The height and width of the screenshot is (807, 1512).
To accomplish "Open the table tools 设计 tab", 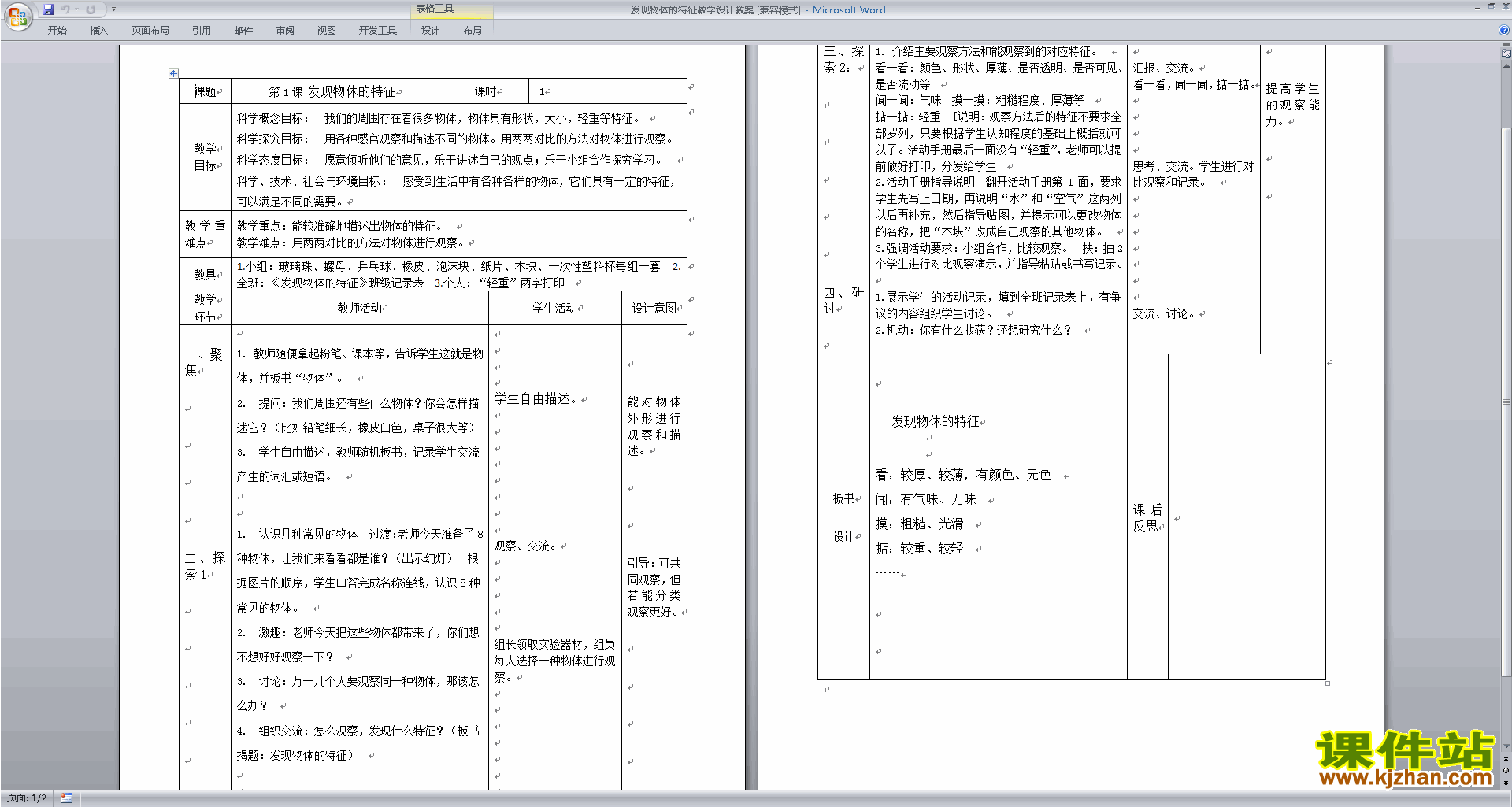I will pos(430,30).
